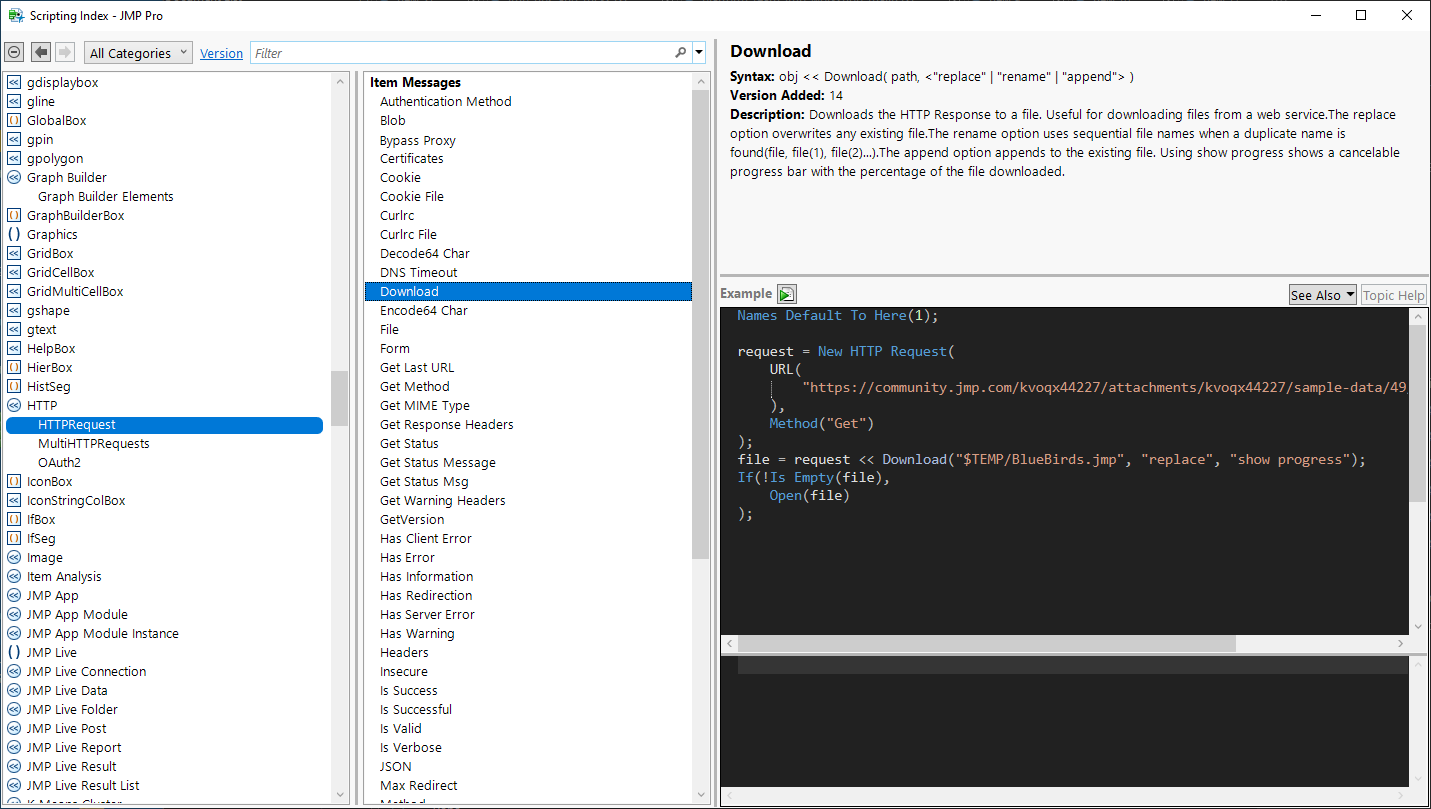
Task: Click the Topic Help button
Action: 1392,295
